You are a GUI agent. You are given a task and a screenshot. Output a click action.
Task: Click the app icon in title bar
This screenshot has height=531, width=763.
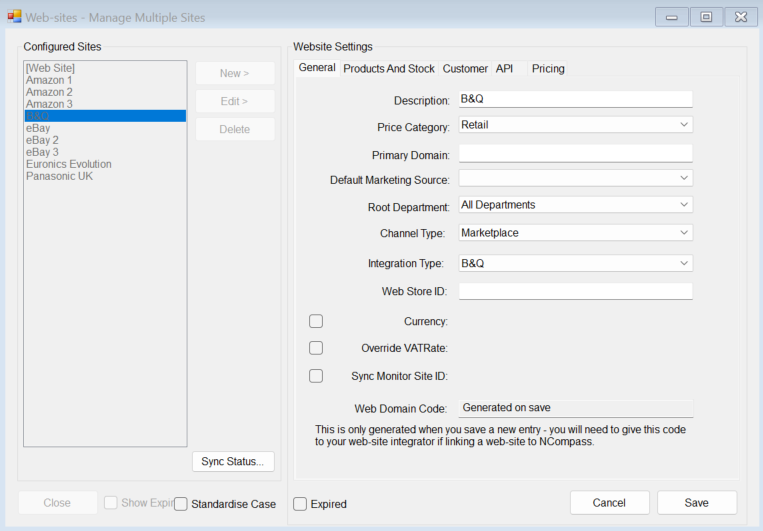[14, 16]
